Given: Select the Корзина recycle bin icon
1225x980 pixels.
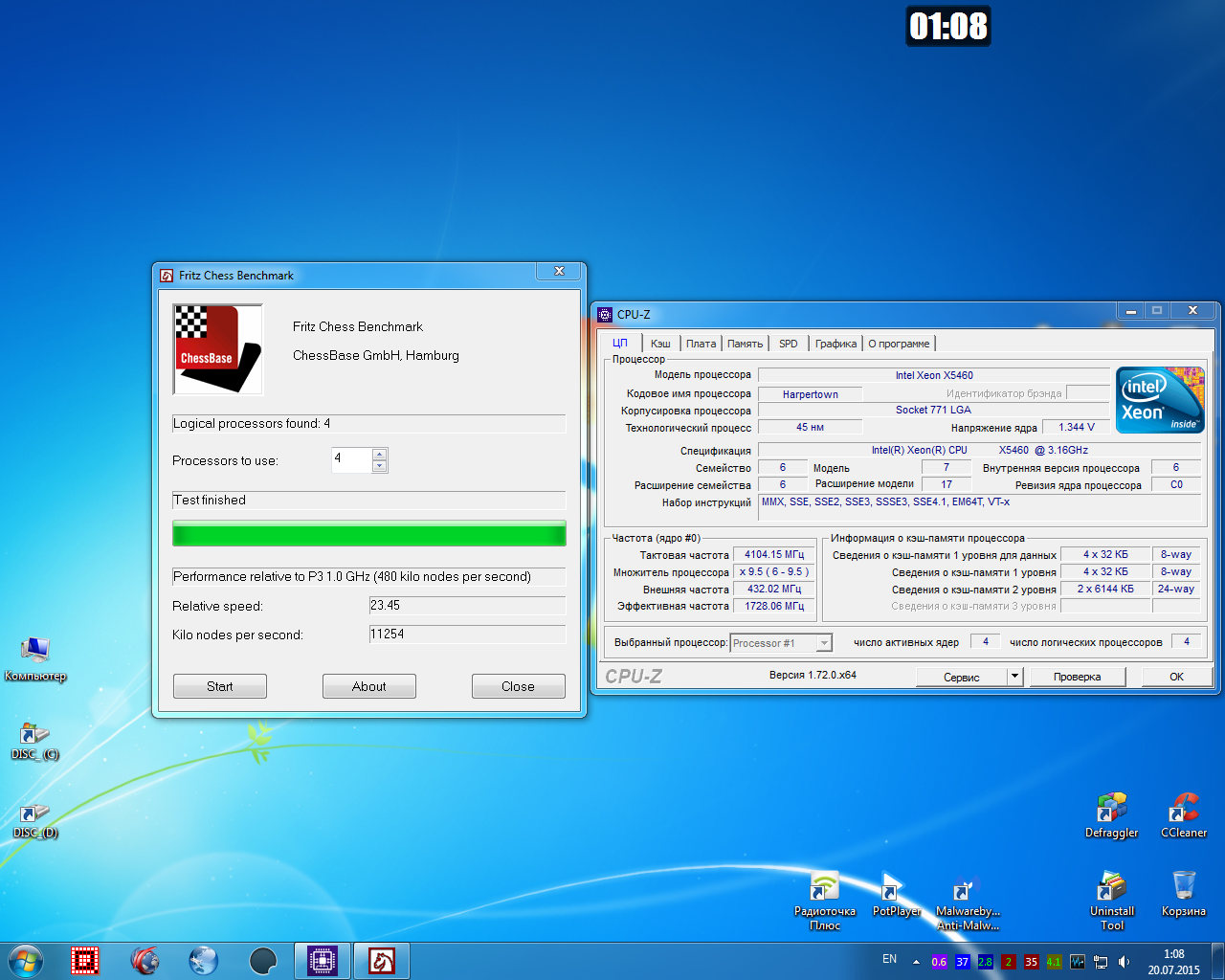Looking at the screenshot, I should pyautogui.click(x=1184, y=895).
